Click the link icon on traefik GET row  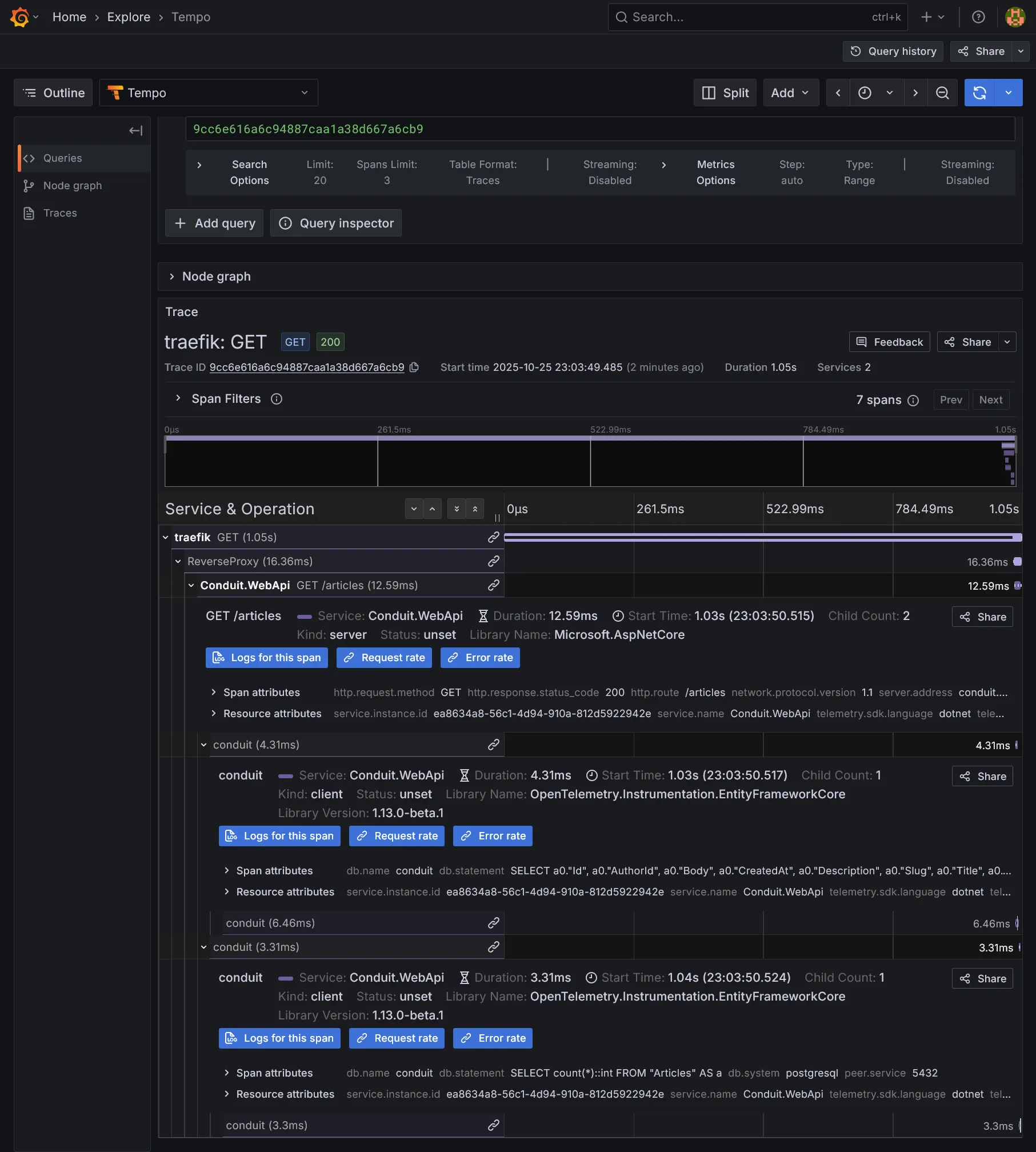(493, 537)
